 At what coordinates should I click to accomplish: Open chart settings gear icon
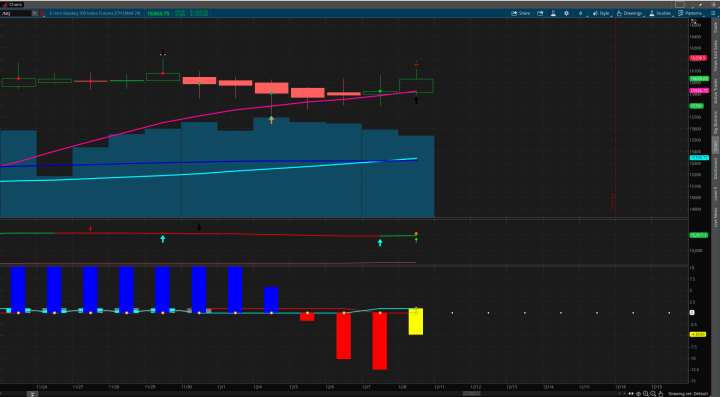tap(566, 13)
